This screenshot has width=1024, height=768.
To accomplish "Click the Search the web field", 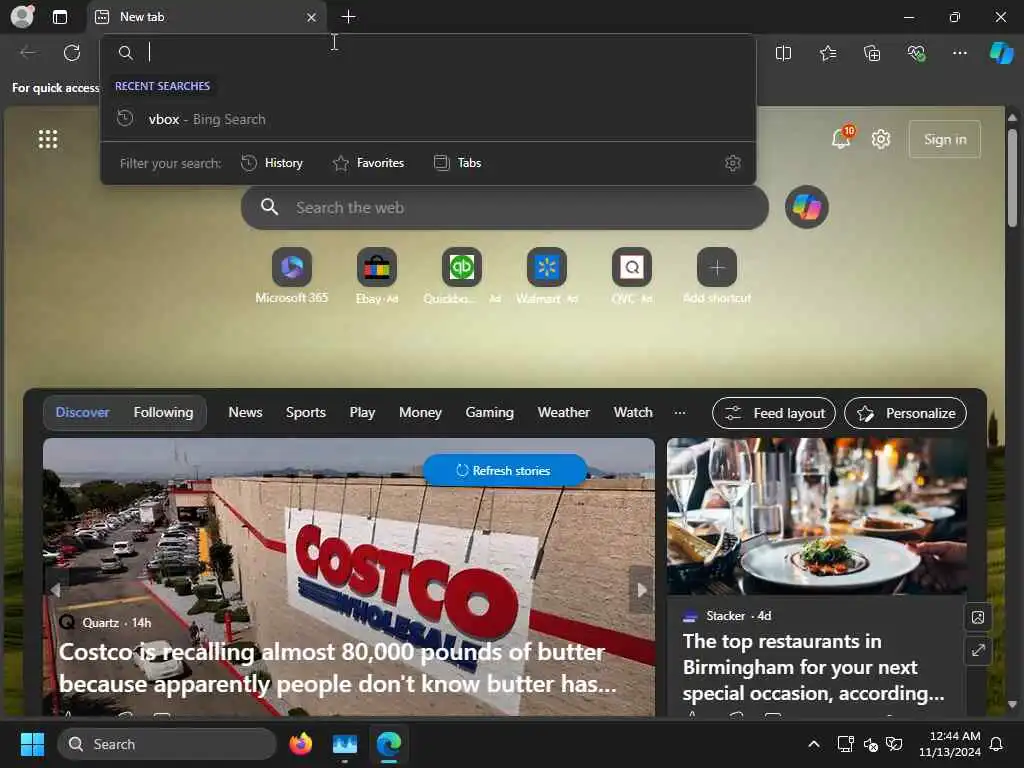I will pos(505,208).
